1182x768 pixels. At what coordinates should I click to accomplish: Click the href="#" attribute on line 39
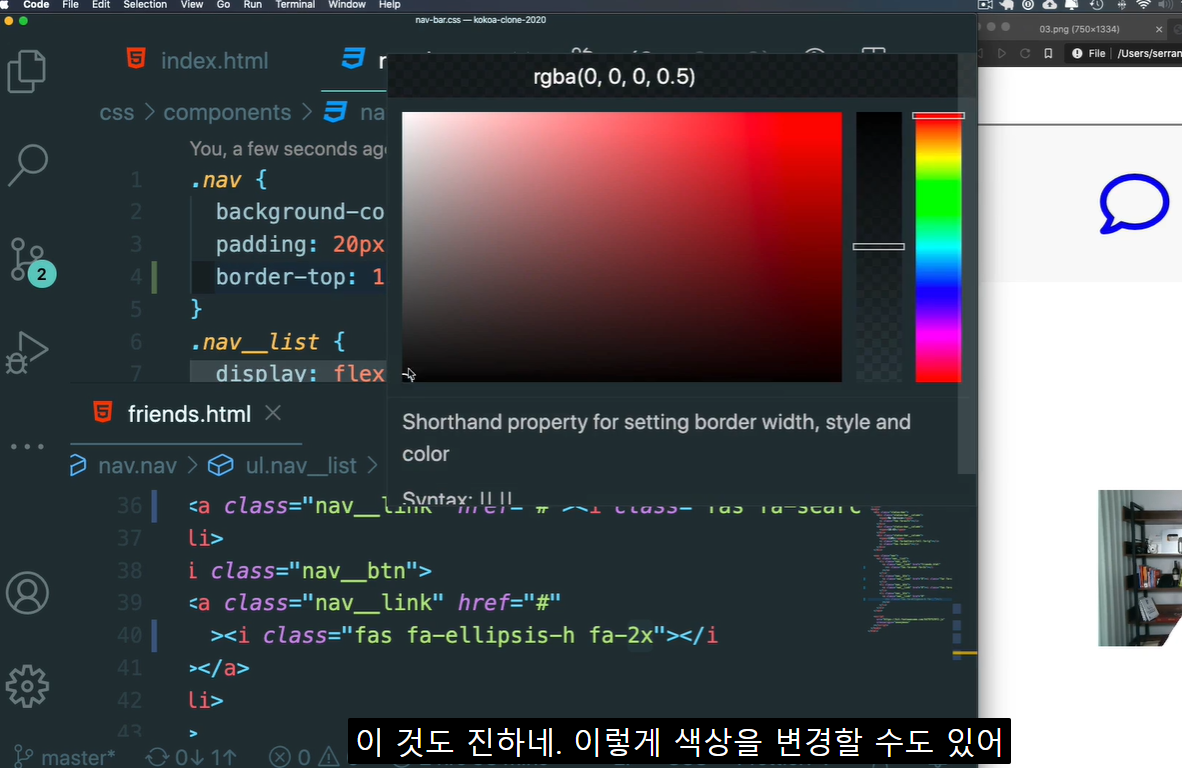509,603
